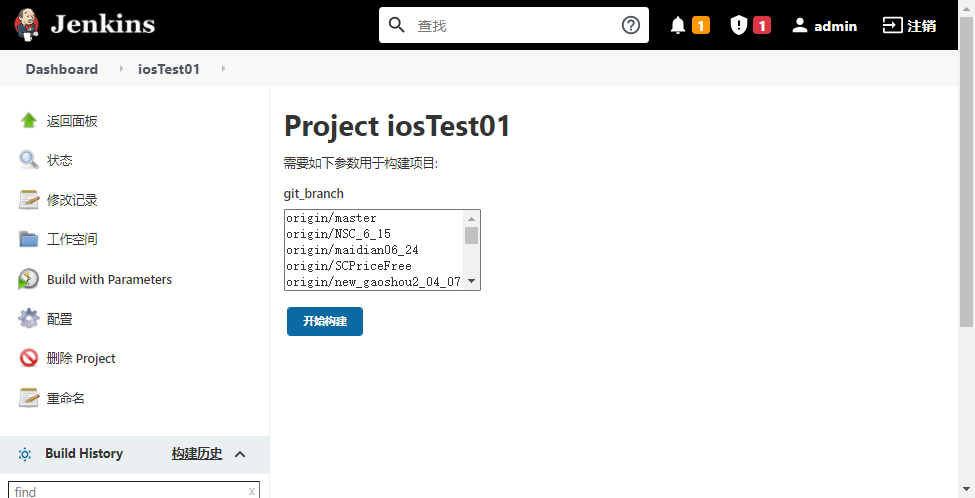Viewport: 975px width, 498px height.
Task: Clear the find field with x
Action: (251, 491)
